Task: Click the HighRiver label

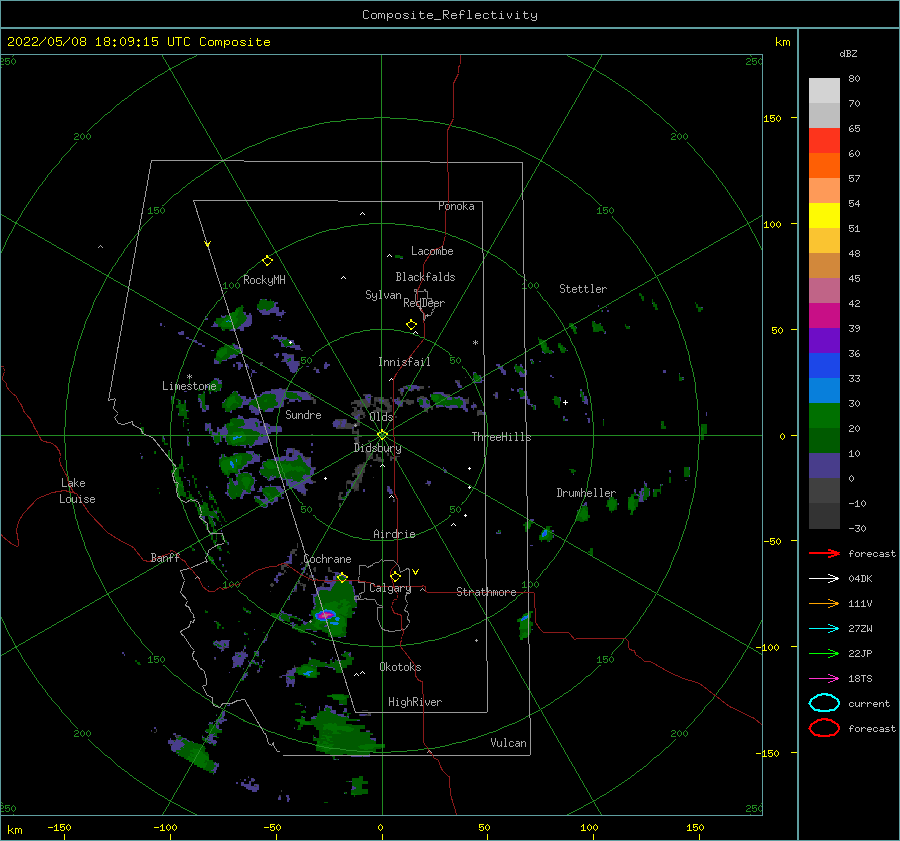Action: [415, 702]
